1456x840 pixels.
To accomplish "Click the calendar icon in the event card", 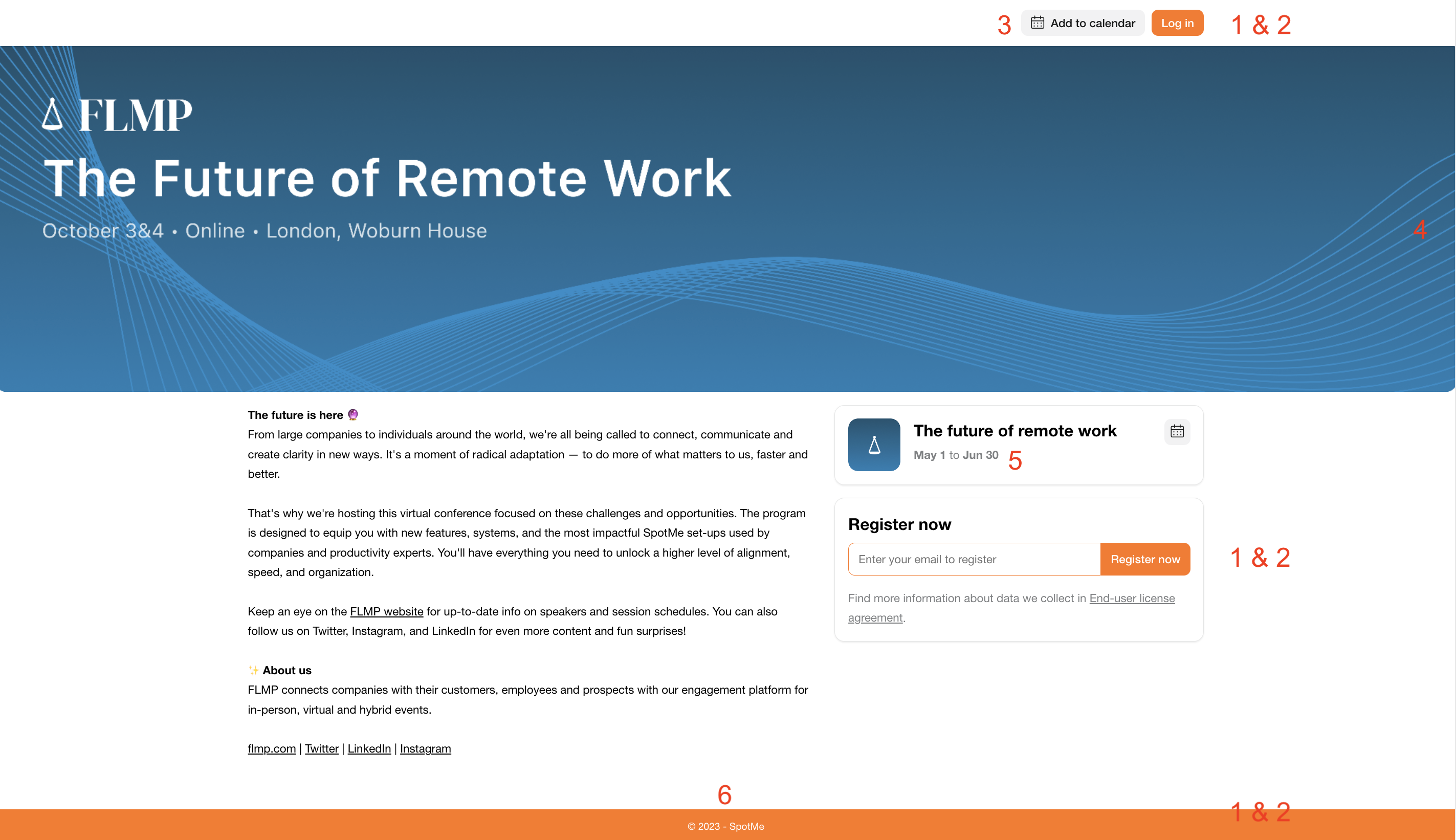I will (1178, 431).
